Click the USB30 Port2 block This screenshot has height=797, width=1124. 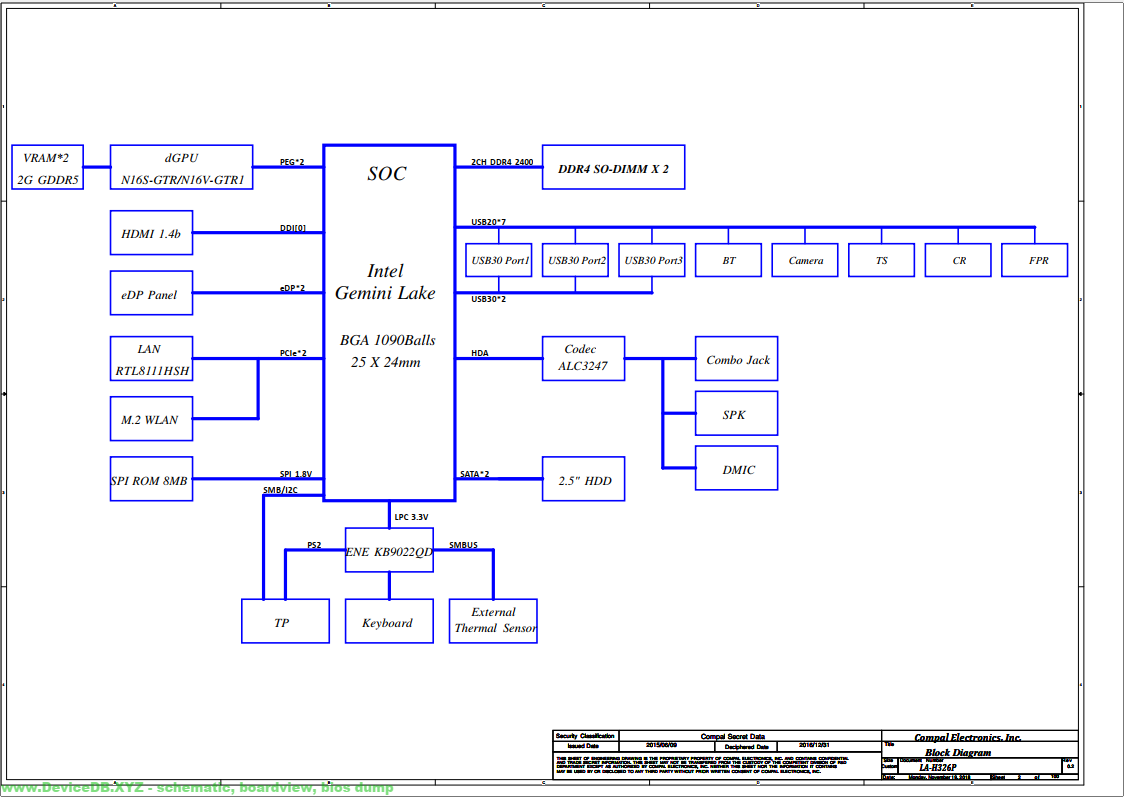[576, 260]
